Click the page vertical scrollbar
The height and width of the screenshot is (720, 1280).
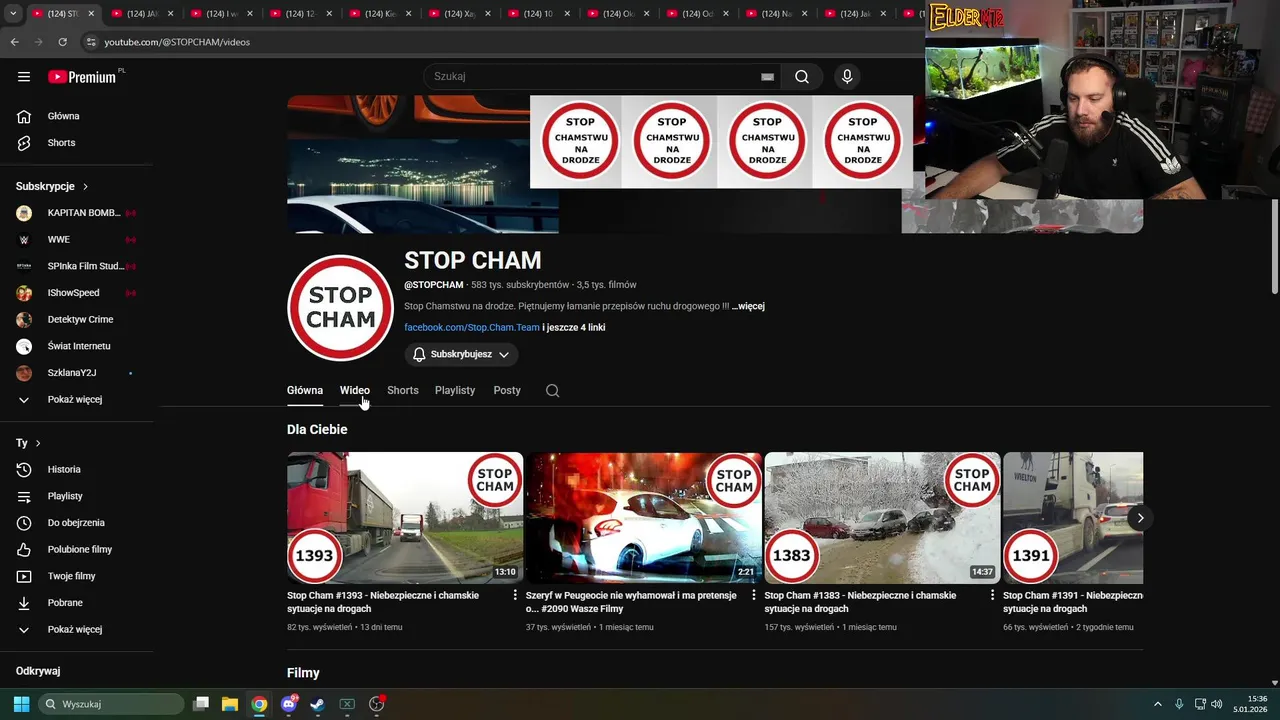(x=1274, y=246)
